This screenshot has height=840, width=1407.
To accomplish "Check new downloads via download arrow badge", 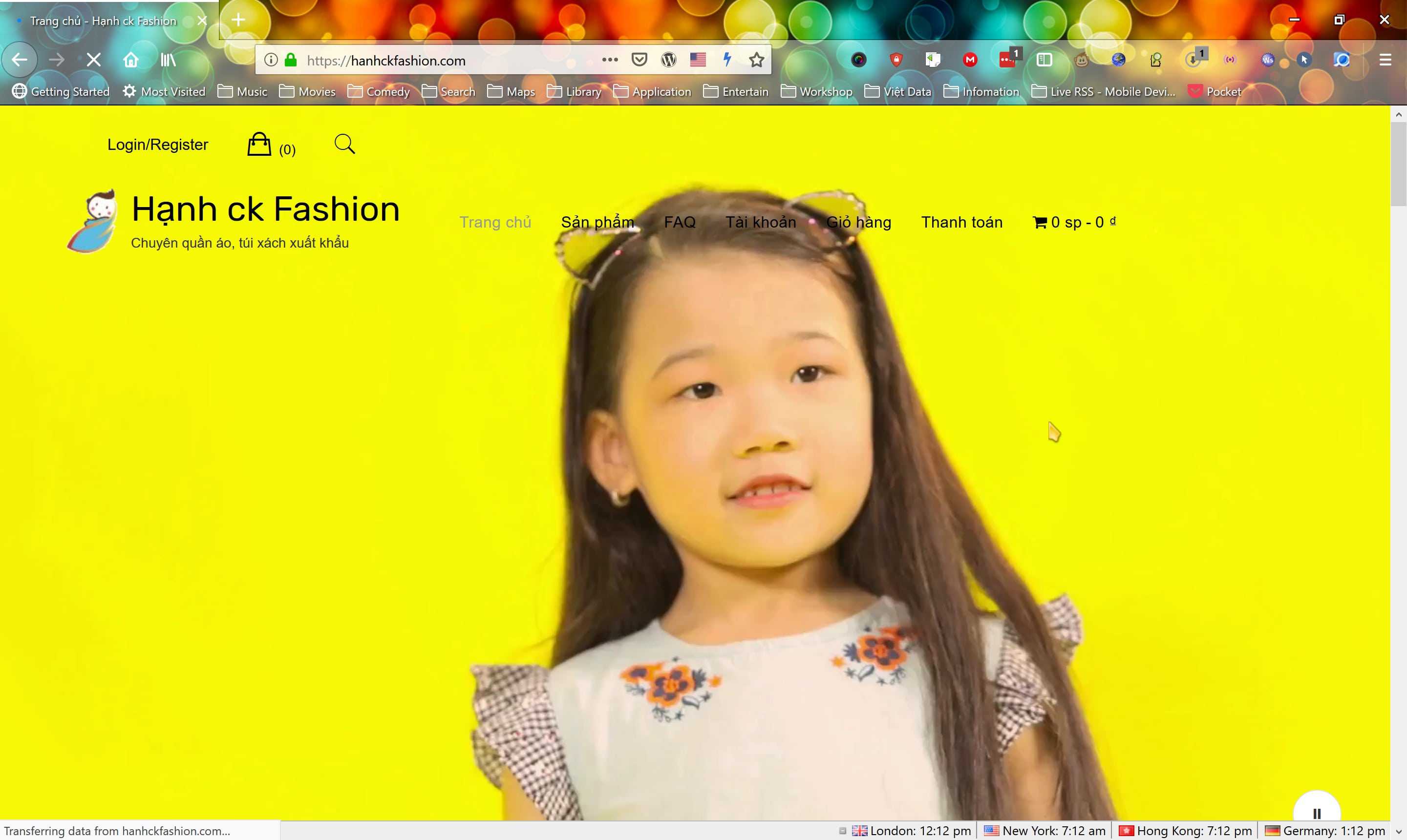I will point(1193,60).
